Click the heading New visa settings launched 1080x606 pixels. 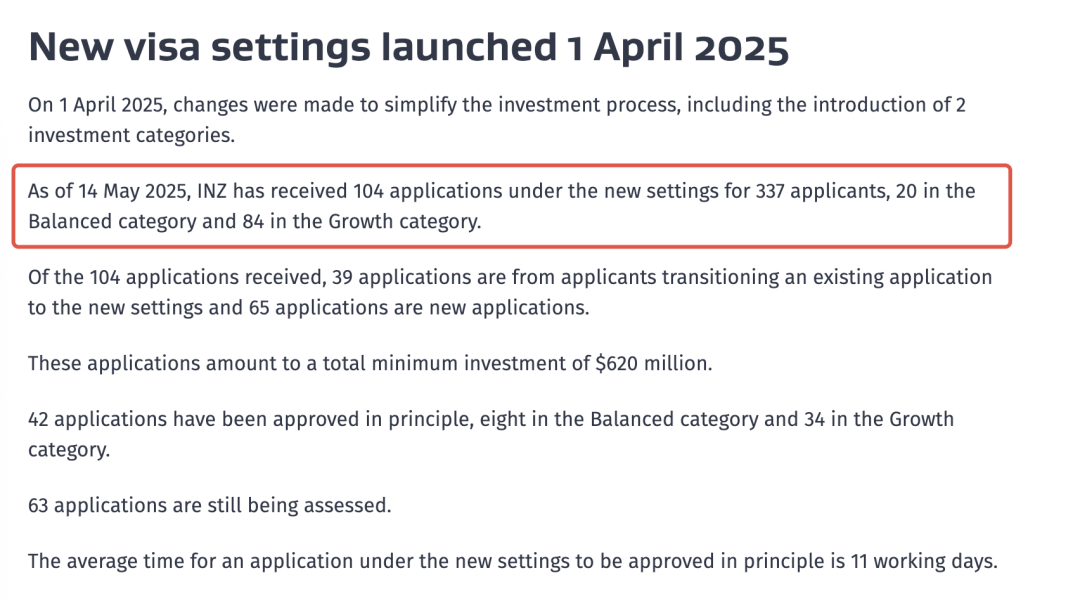pyautogui.click(x=408, y=47)
